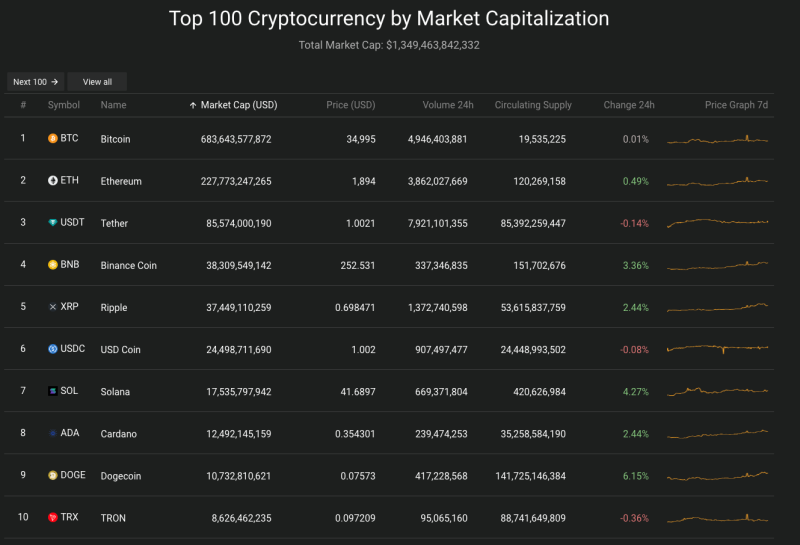
Task: Click Bitcoin 0.01% change value
Action: [636, 139]
